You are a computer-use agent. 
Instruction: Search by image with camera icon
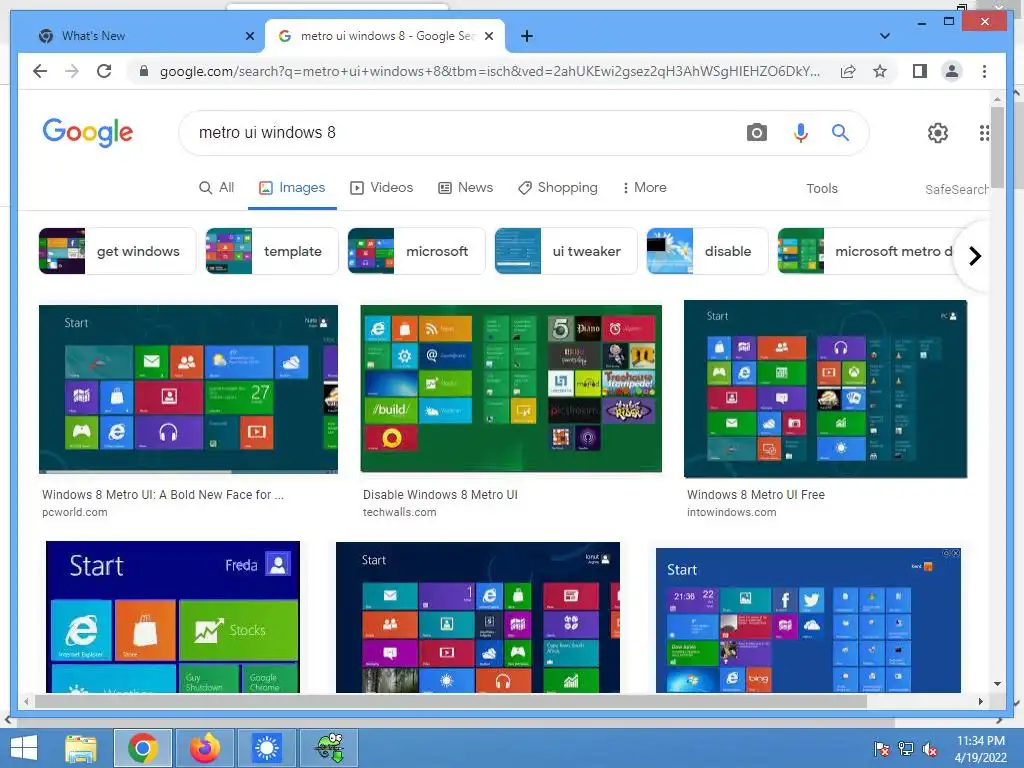(756, 133)
